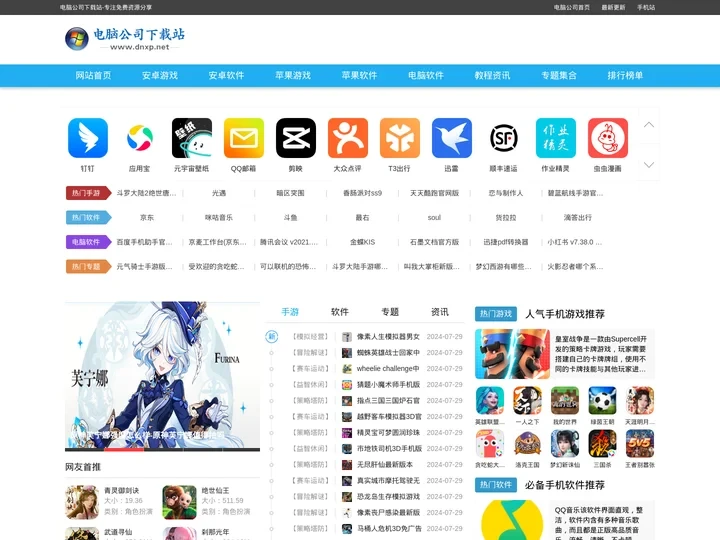Open 排行榜单 navigation item

[x=625, y=75]
